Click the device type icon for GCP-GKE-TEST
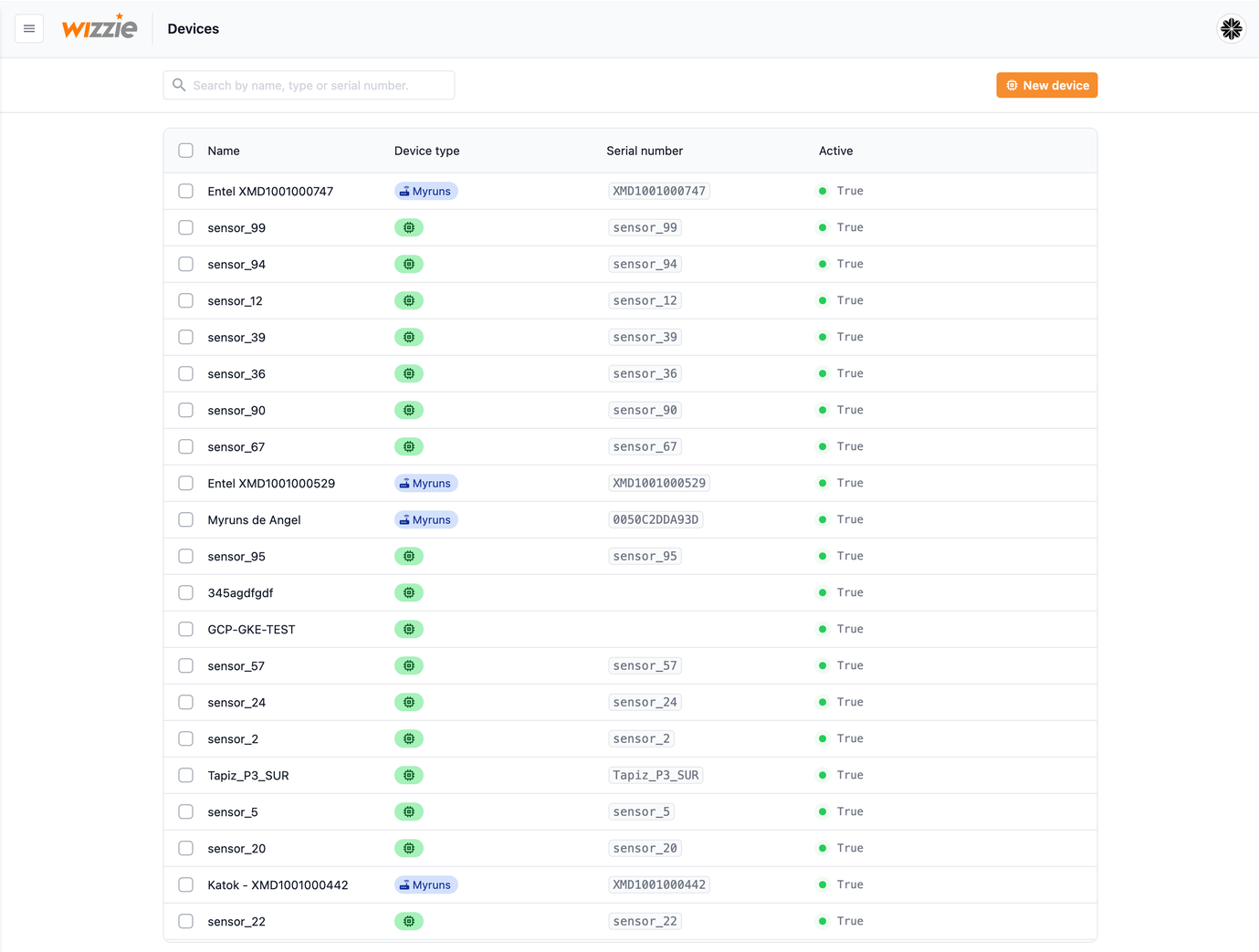1259x952 pixels. click(x=409, y=630)
